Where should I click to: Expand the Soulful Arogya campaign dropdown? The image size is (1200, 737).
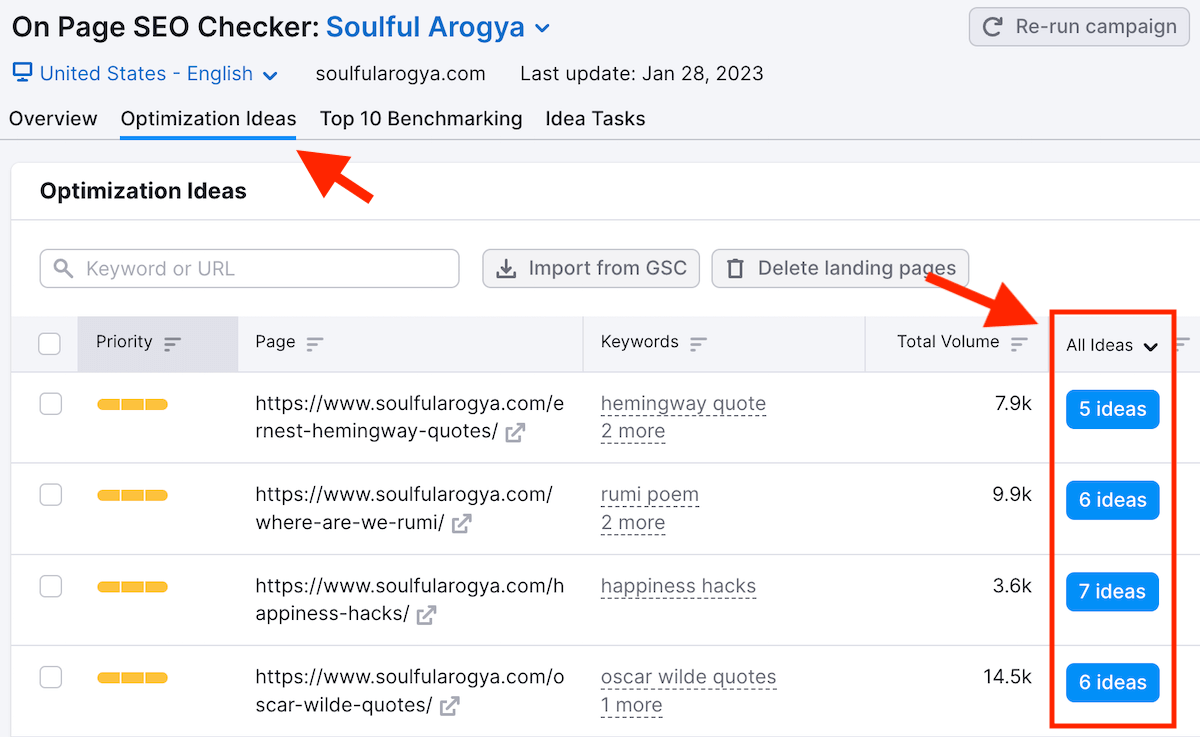click(542, 28)
